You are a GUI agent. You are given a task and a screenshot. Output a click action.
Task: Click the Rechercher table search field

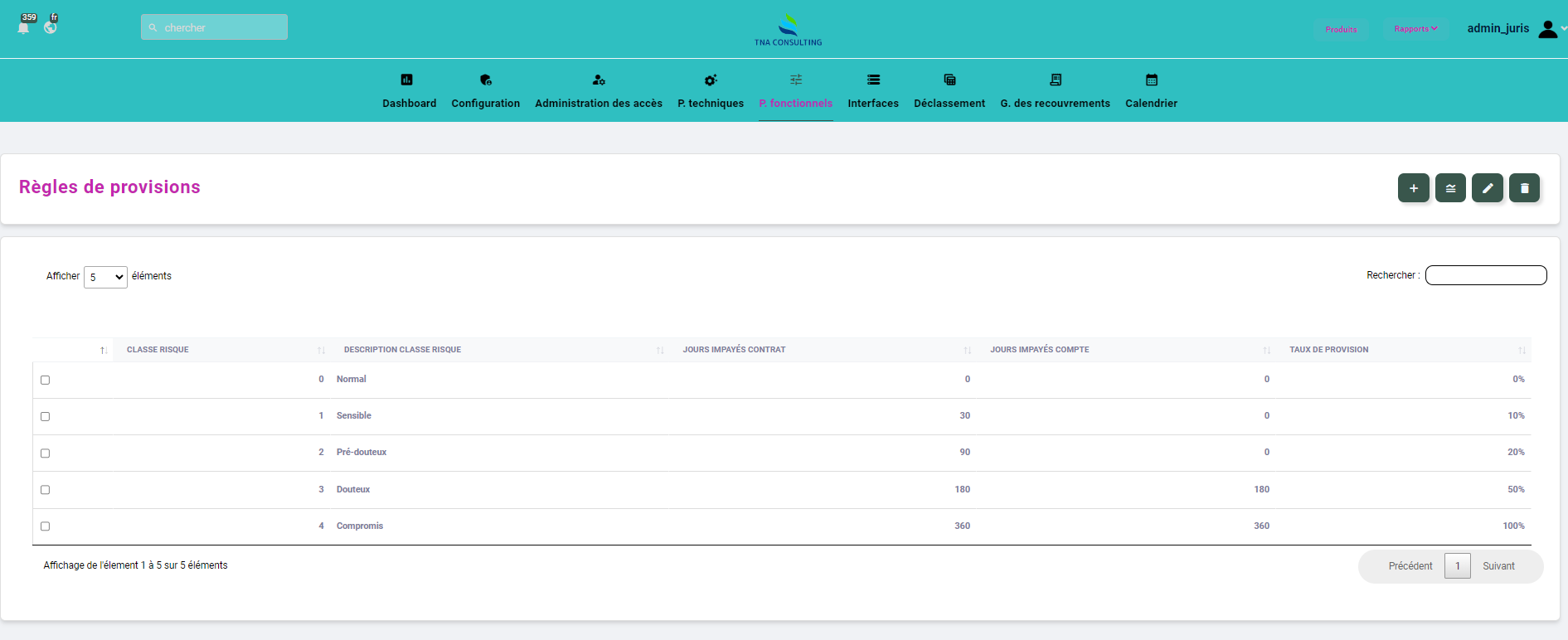coord(1485,275)
